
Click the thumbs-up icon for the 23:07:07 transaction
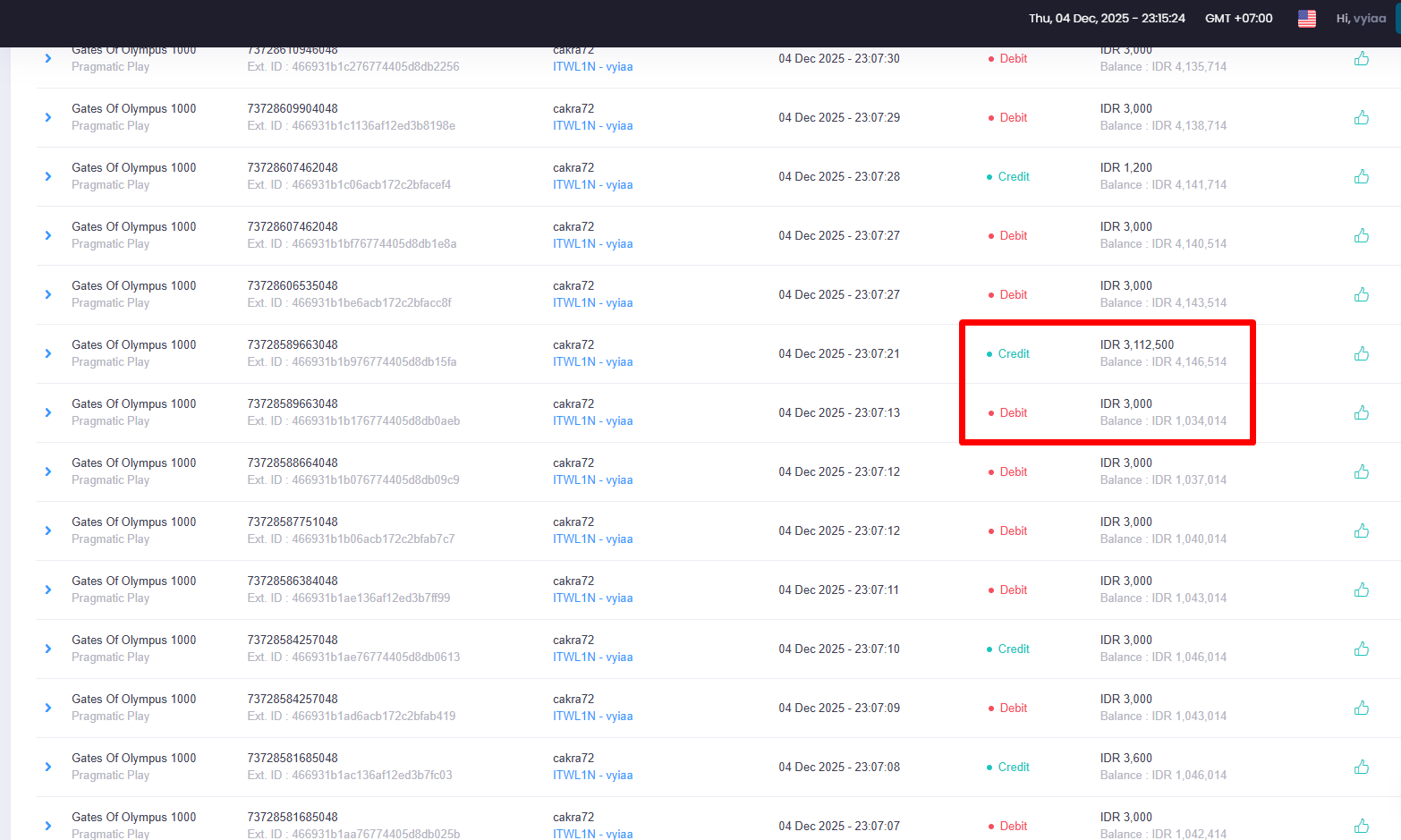pos(1361,826)
